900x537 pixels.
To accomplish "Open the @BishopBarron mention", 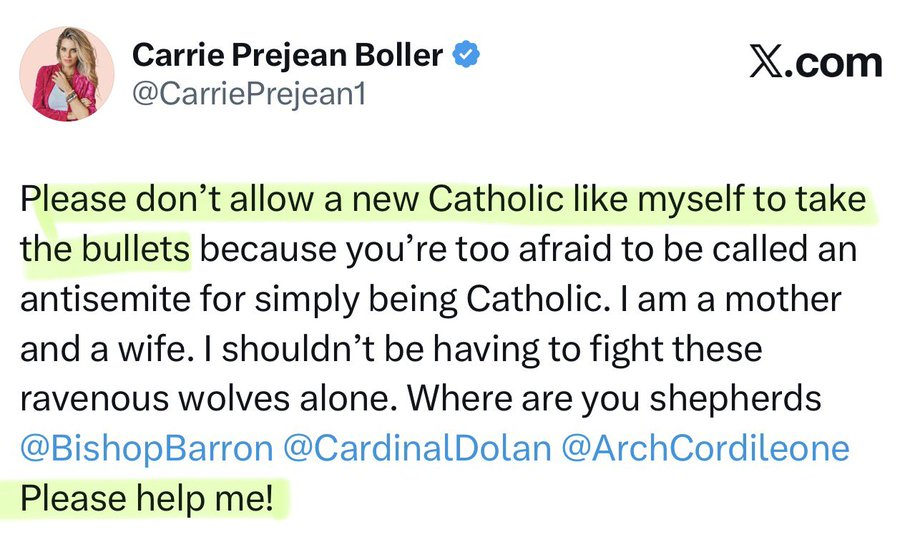I will (147, 449).
